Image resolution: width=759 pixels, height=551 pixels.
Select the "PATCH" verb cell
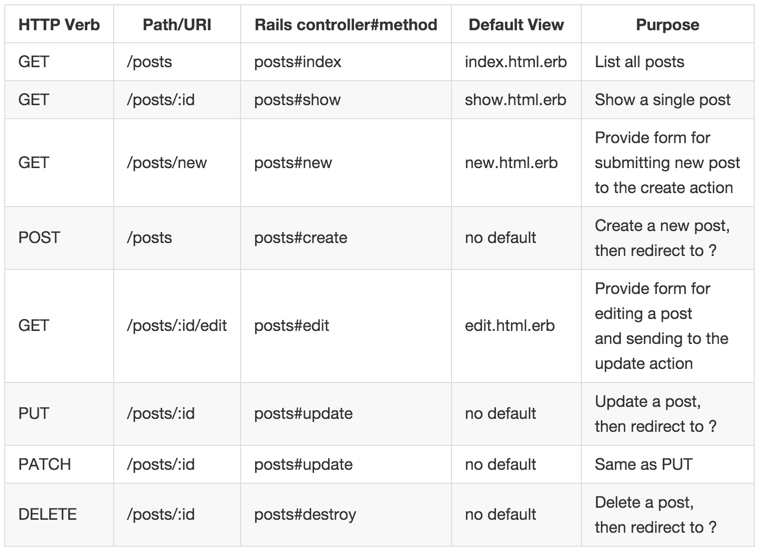[44, 465]
